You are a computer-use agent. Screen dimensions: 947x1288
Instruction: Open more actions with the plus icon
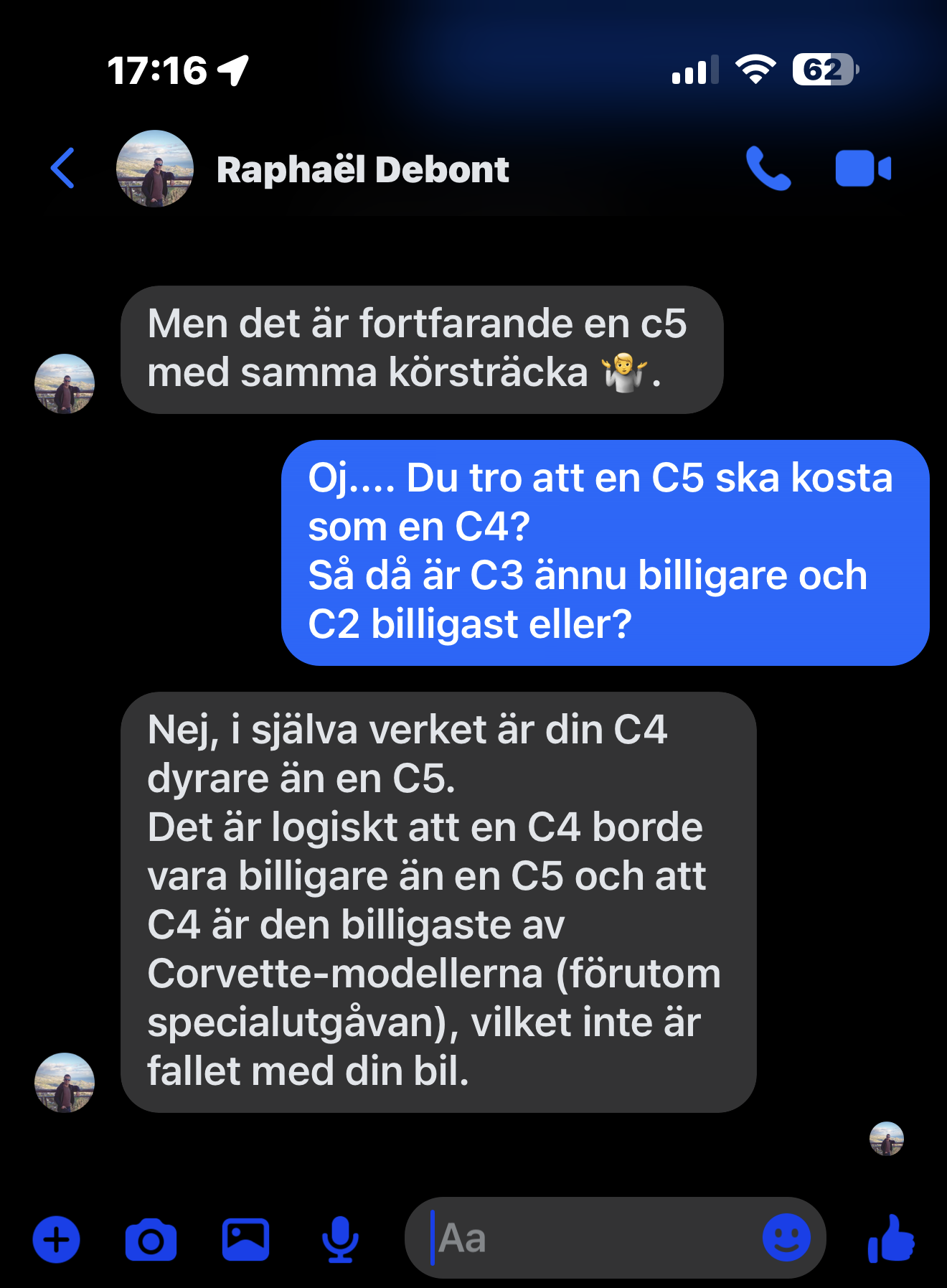57,1239
